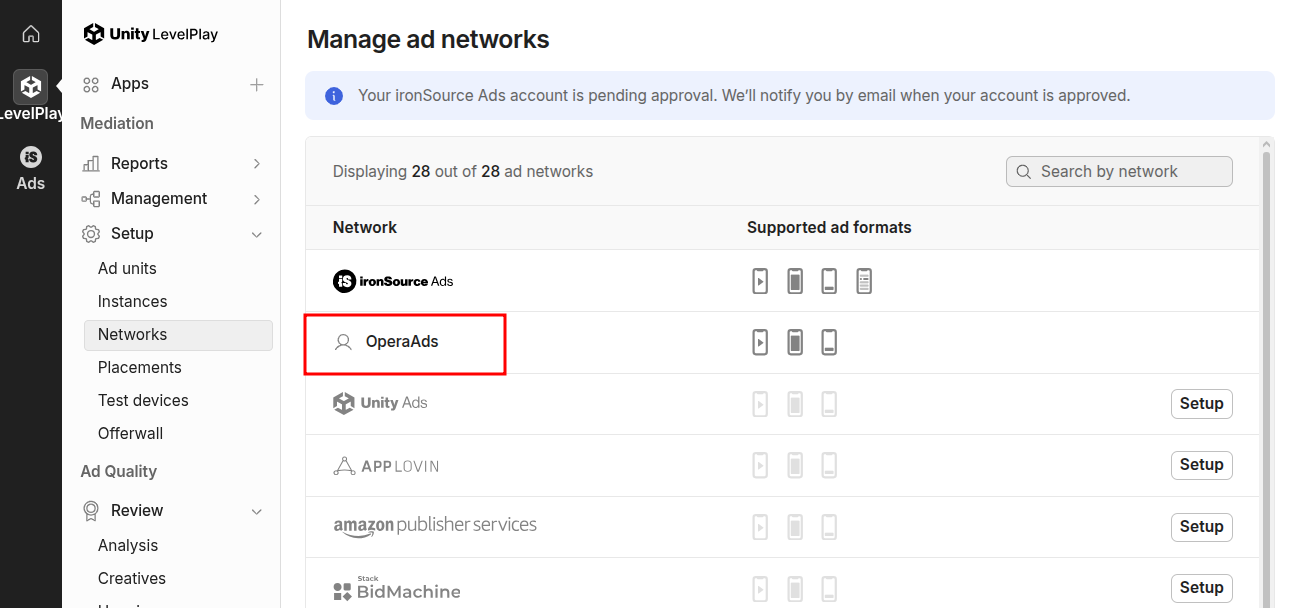Click the Network column header
1294x608 pixels.
click(365, 227)
